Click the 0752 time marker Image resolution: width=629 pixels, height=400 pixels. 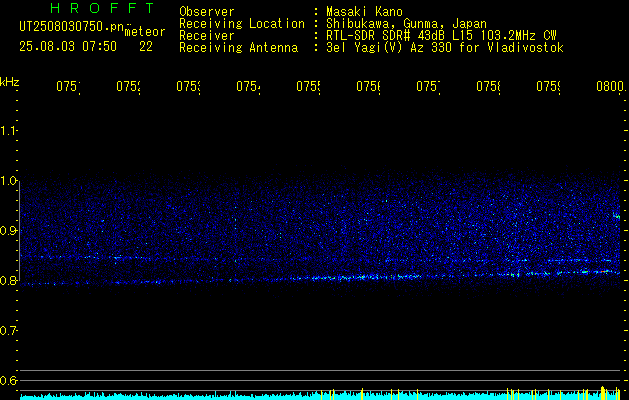point(128,87)
